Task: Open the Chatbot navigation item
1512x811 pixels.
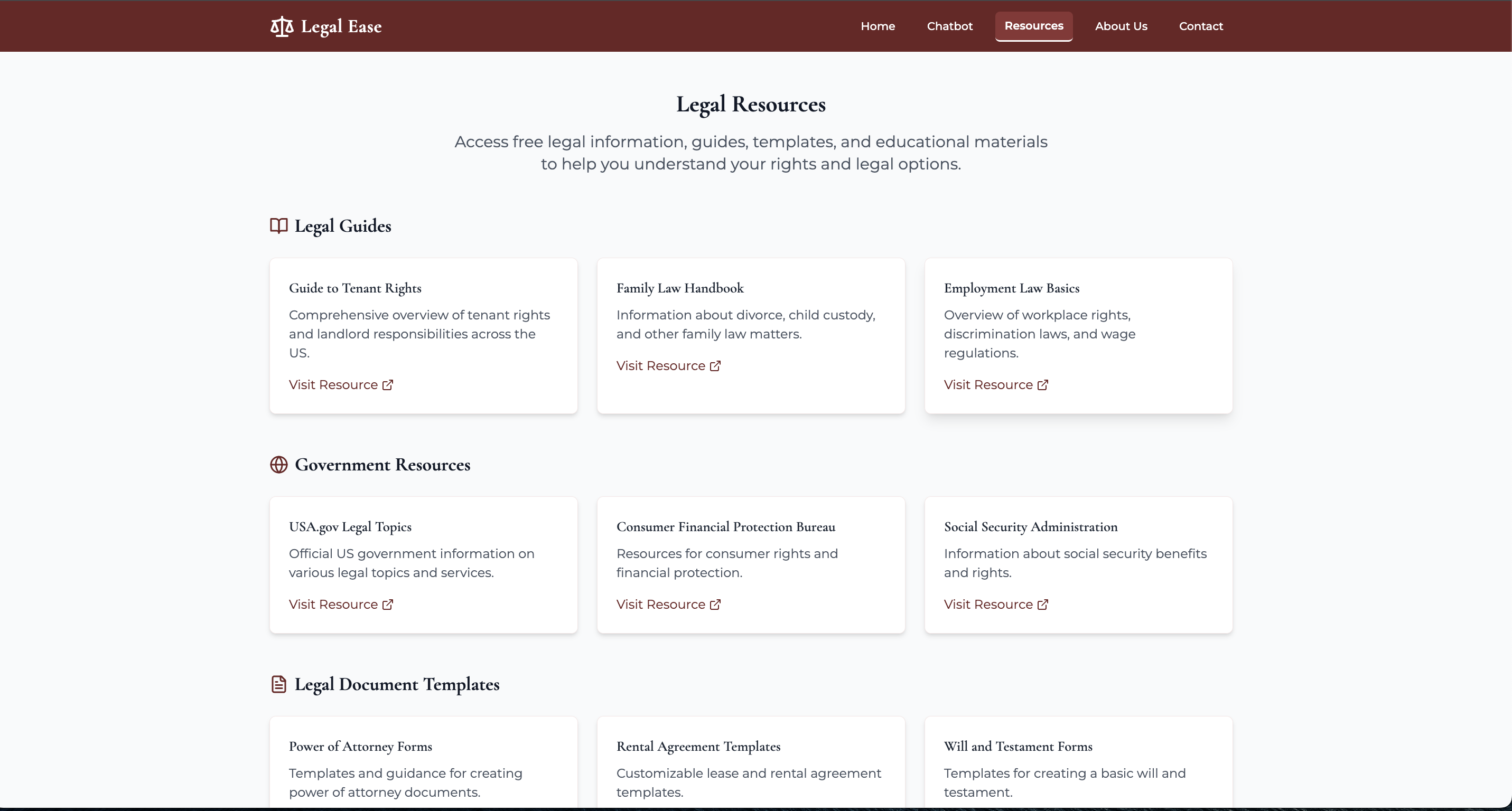Action: click(x=950, y=26)
